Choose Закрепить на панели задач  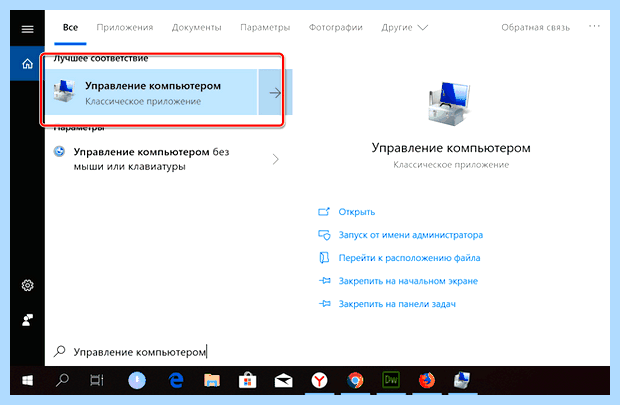397,304
